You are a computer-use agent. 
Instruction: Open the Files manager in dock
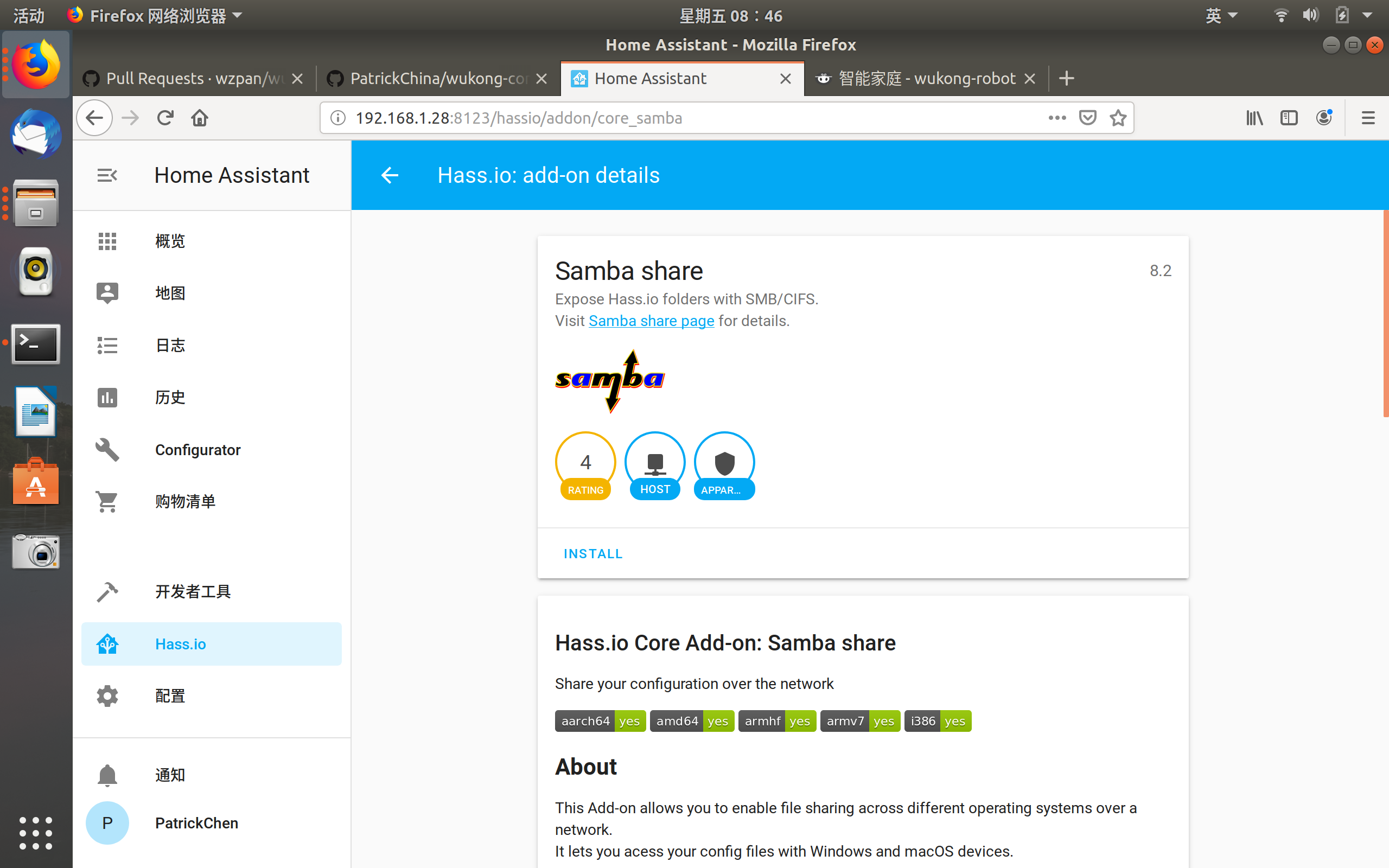tap(36, 203)
